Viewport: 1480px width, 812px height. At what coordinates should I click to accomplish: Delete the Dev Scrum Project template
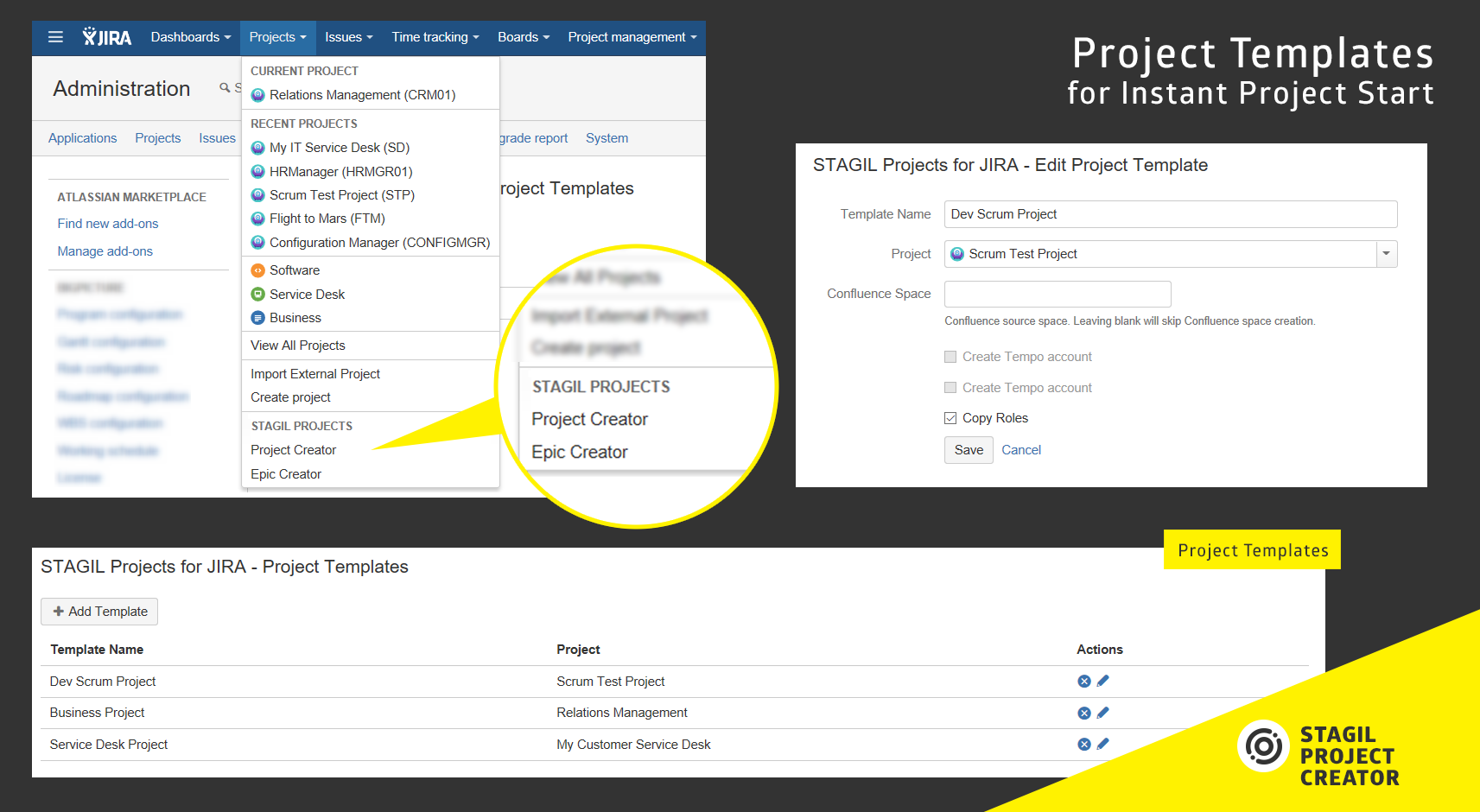[1084, 682]
